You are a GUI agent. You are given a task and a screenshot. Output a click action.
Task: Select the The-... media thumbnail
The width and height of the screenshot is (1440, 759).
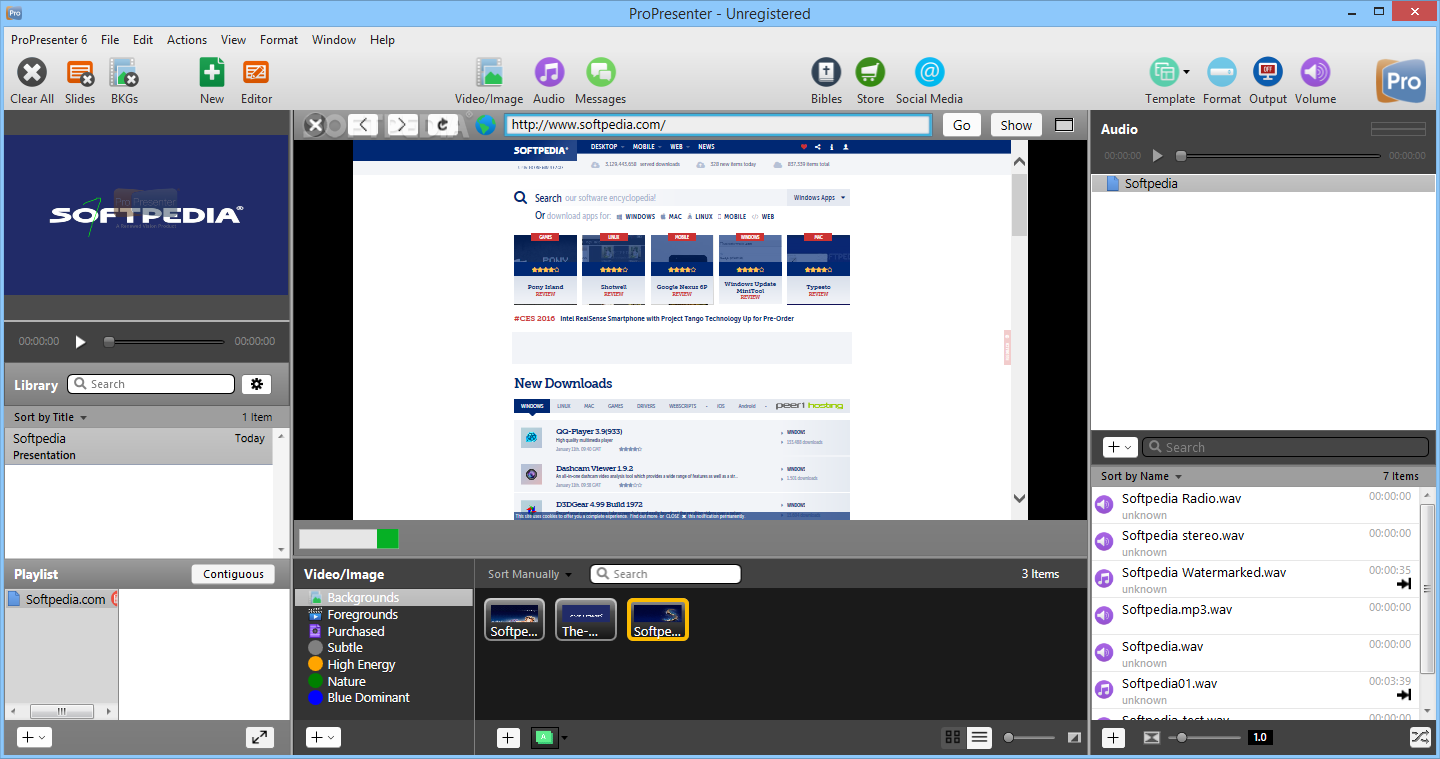click(586, 619)
